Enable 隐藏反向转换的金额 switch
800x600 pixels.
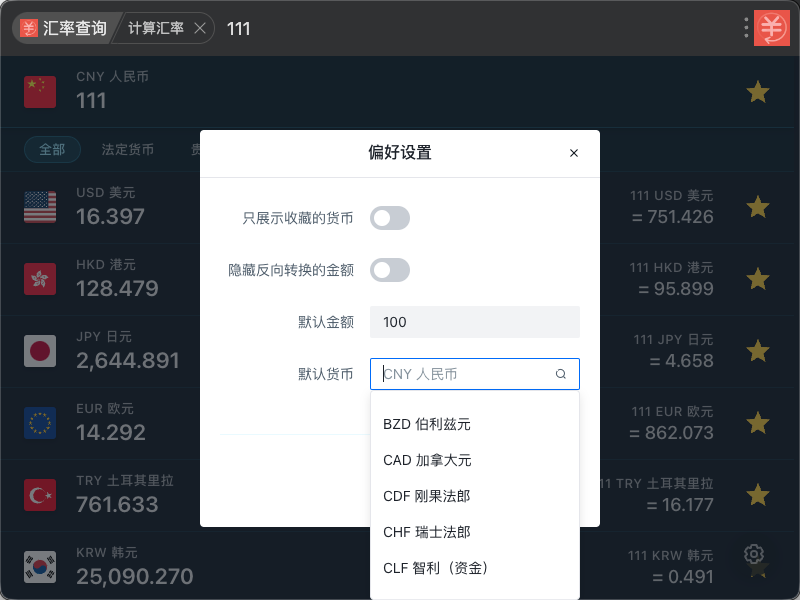[390, 270]
